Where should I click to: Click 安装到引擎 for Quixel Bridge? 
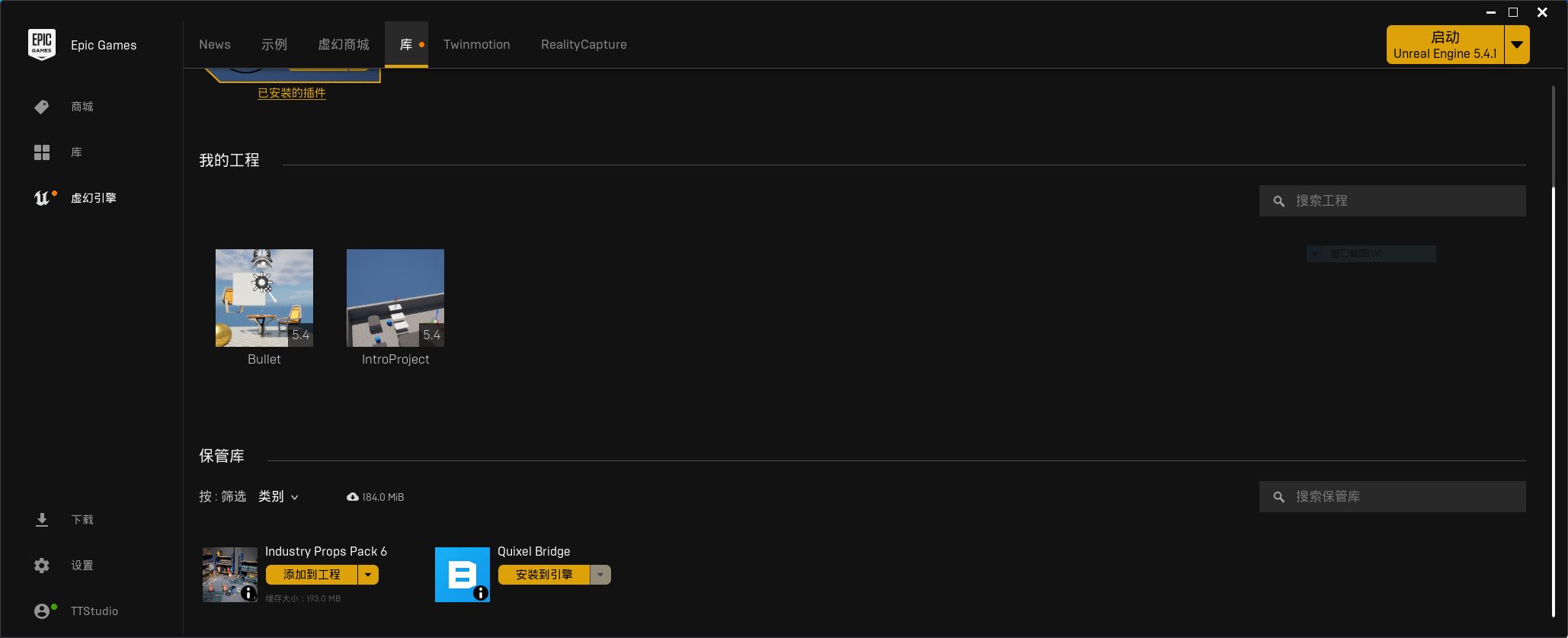(x=544, y=575)
